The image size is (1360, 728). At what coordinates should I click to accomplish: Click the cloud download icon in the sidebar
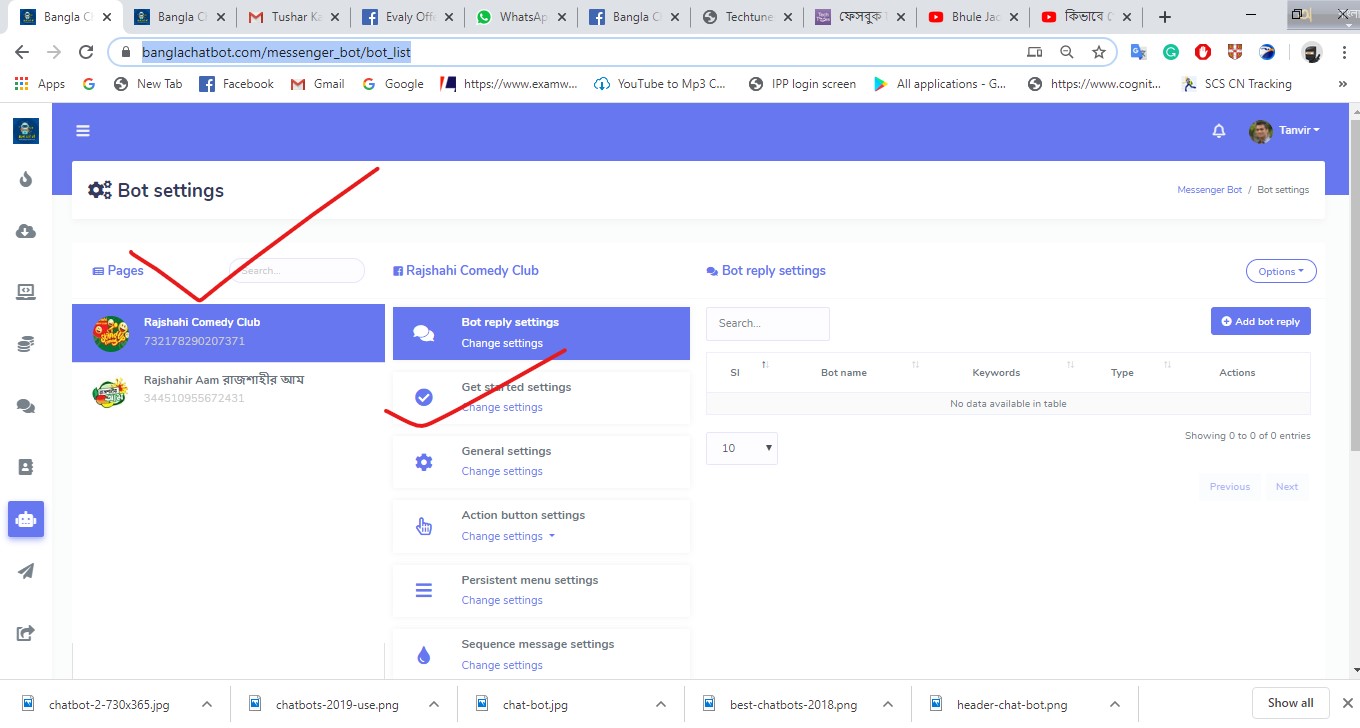(x=26, y=232)
